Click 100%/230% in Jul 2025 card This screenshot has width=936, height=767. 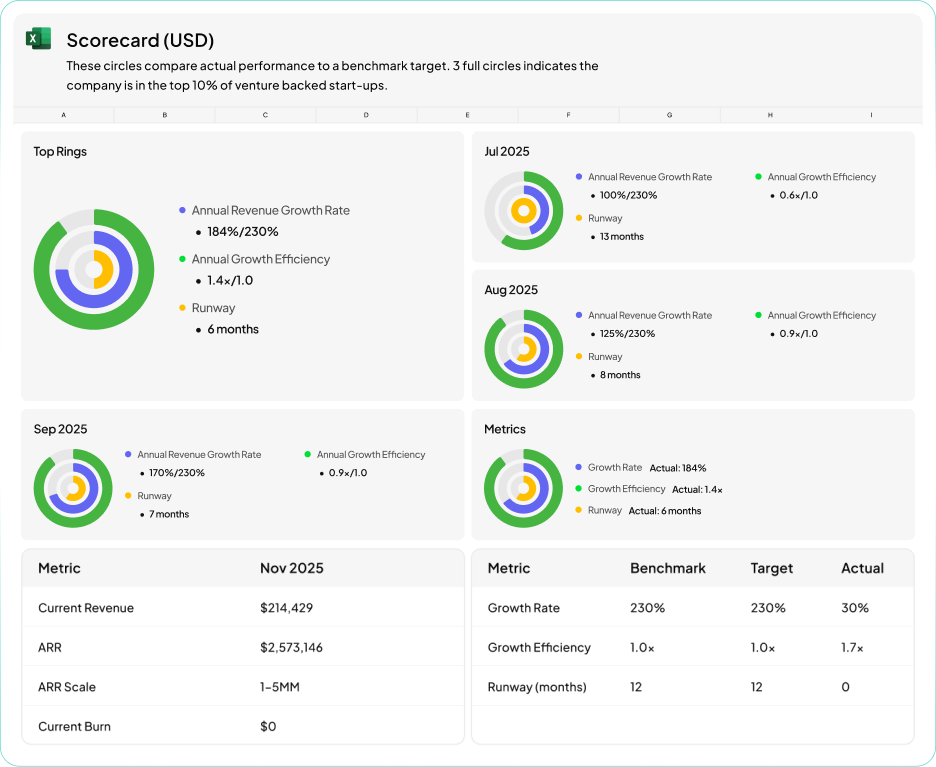click(x=628, y=195)
